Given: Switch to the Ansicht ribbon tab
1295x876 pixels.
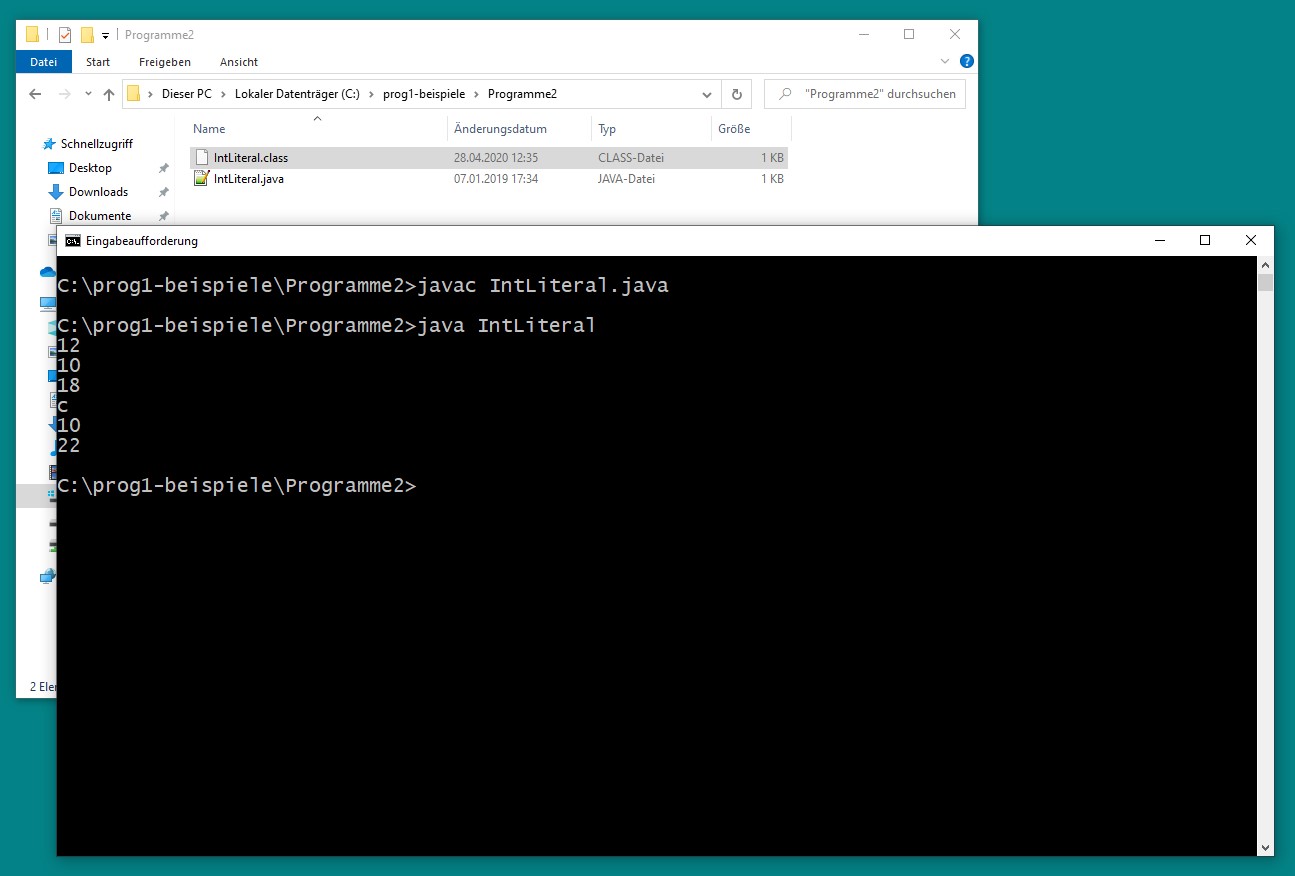Looking at the screenshot, I should click(239, 62).
